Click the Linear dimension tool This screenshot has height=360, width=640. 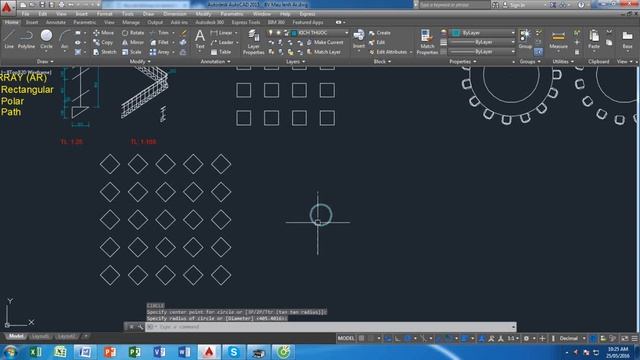pos(222,33)
